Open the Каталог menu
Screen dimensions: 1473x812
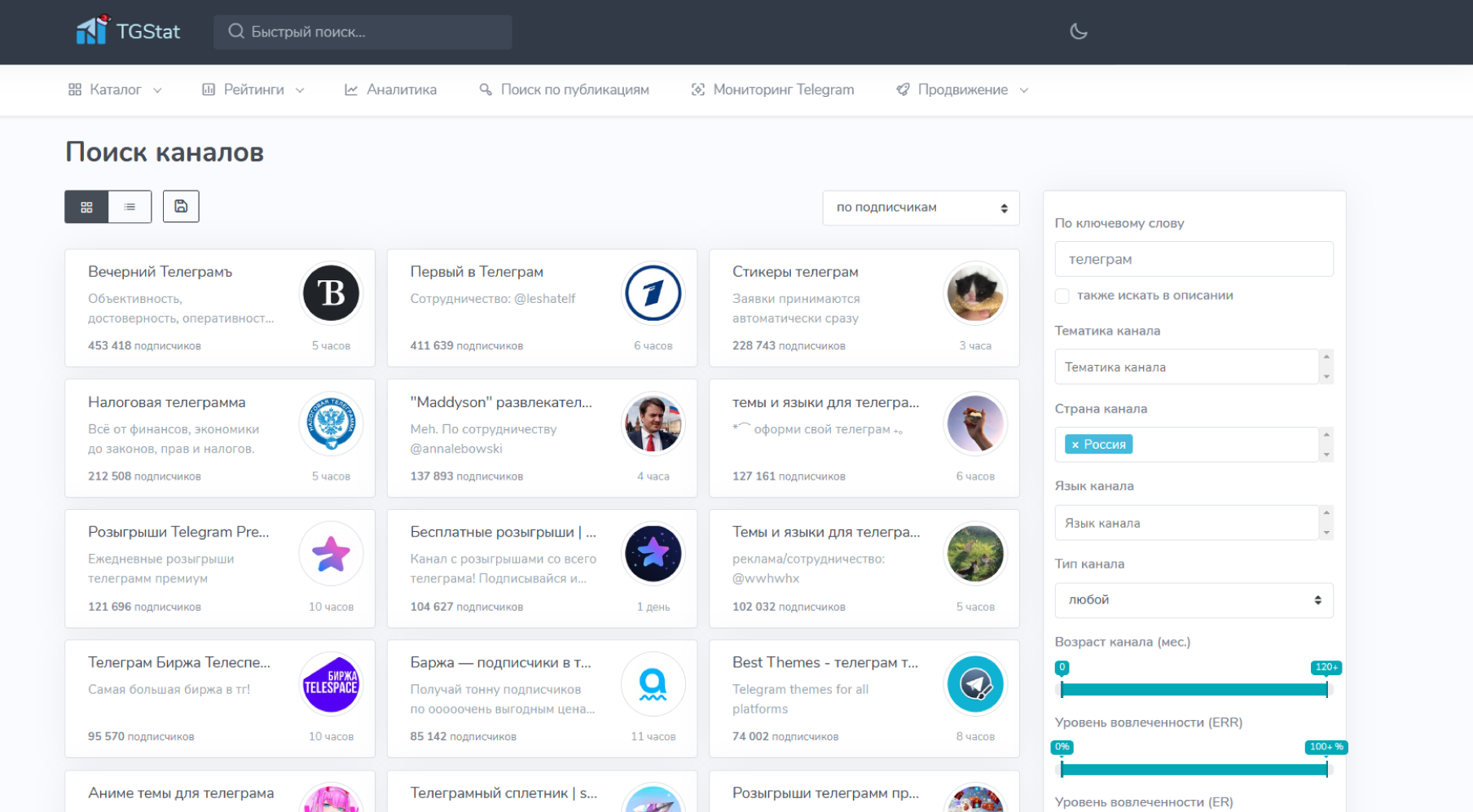[x=115, y=90]
